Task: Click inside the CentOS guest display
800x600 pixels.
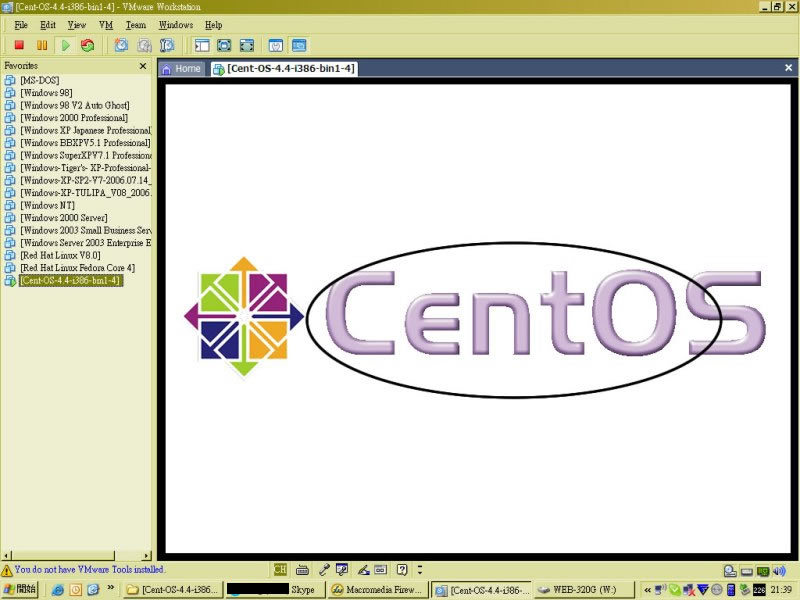Action: coord(478,319)
